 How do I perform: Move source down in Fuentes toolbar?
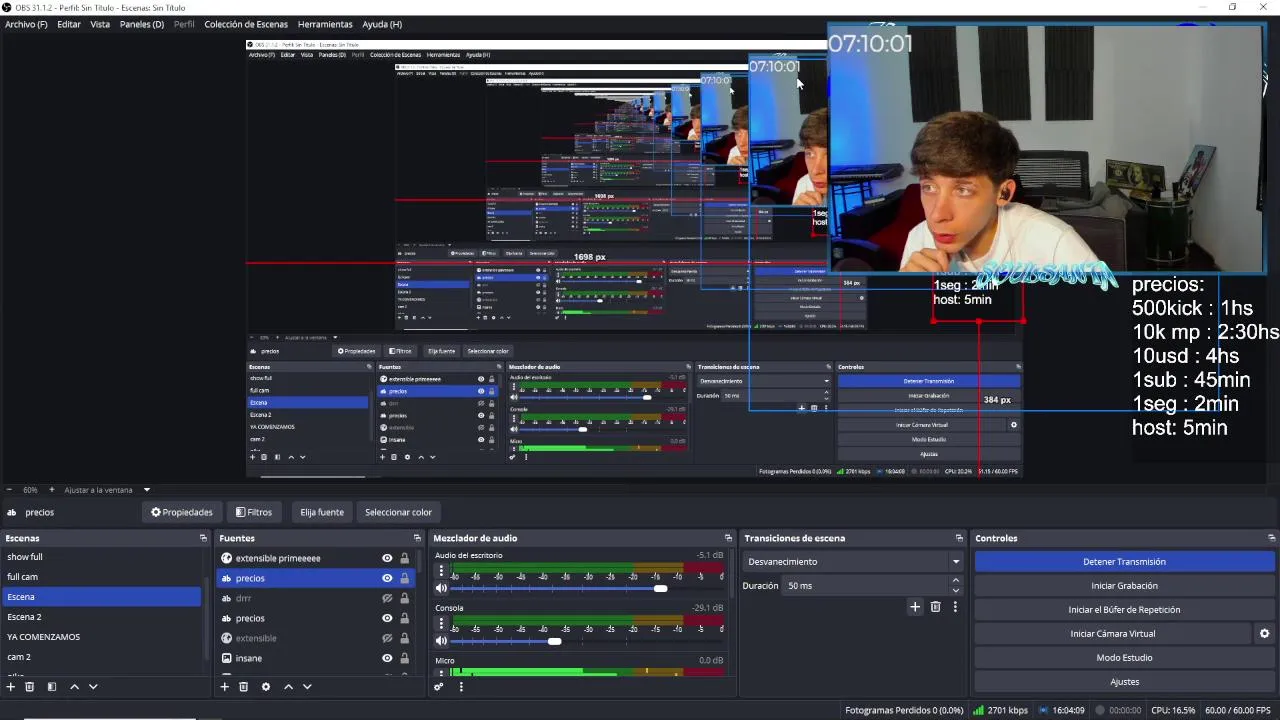coord(307,687)
